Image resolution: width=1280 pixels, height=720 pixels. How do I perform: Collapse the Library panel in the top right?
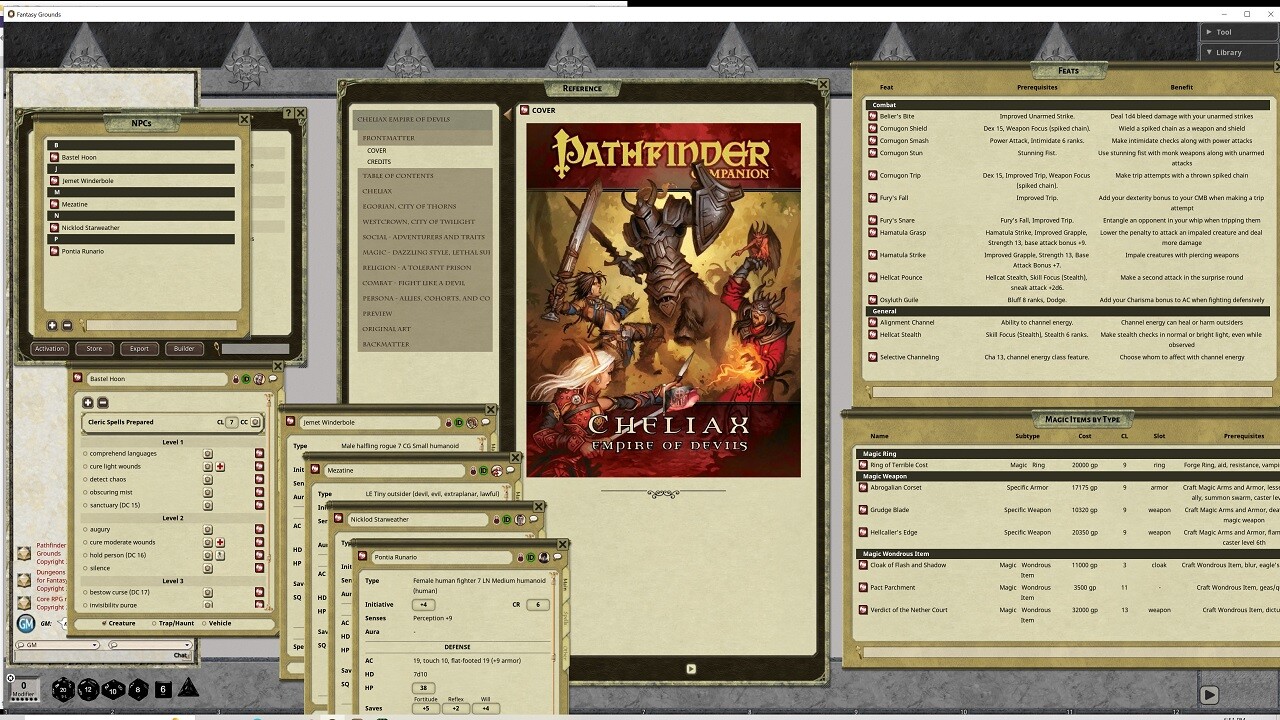(x=1227, y=52)
